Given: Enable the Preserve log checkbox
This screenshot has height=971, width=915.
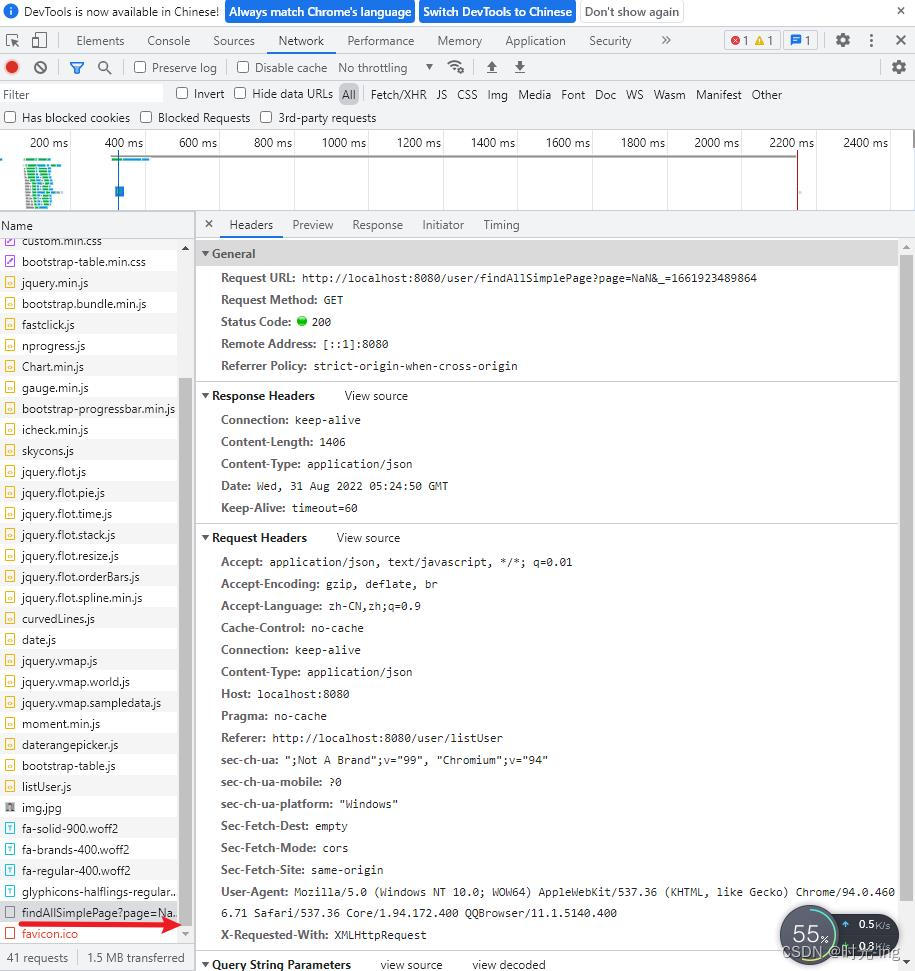Looking at the screenshot, I should pos(139,67).
